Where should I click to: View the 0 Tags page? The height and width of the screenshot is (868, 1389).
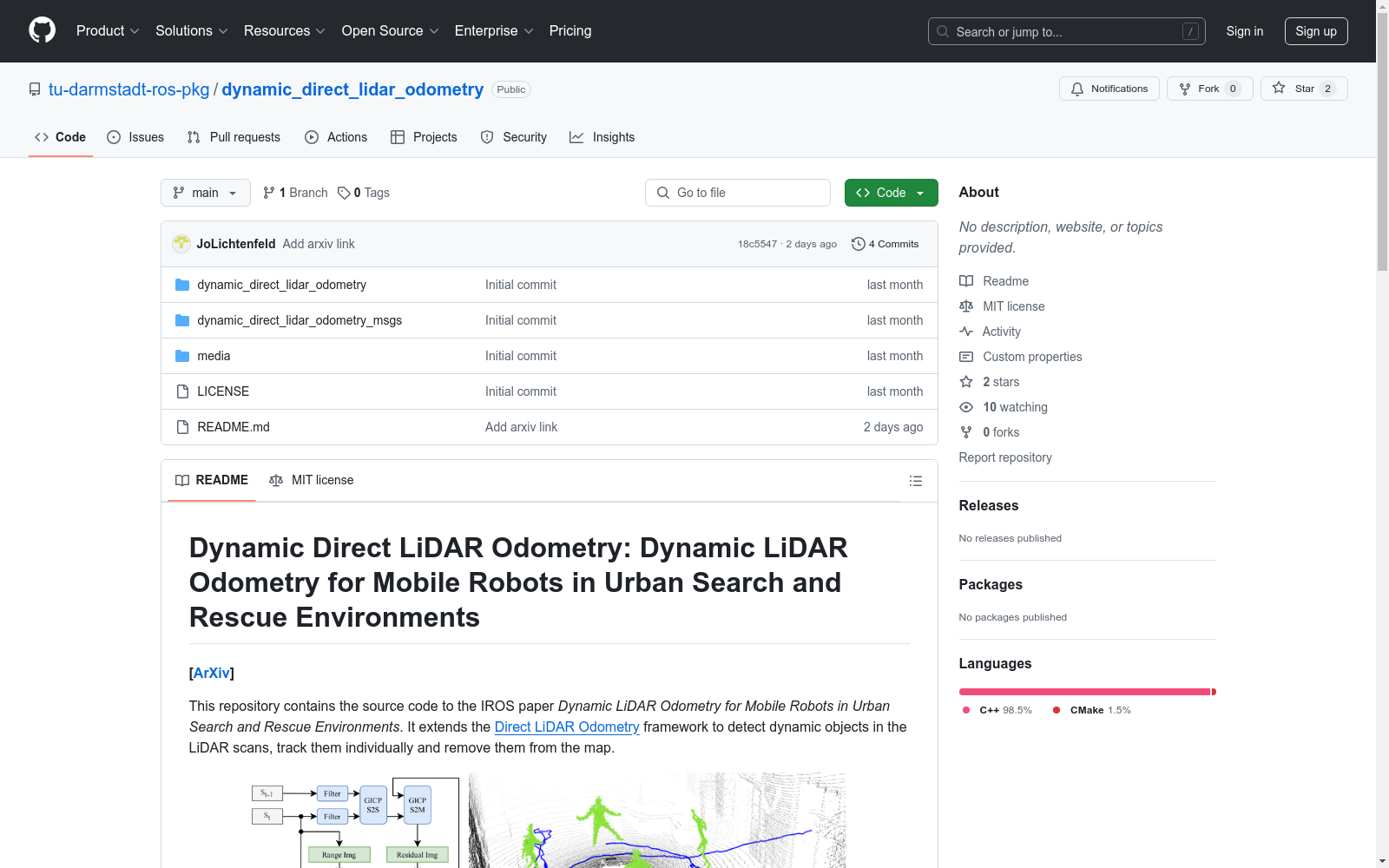[x=364, y=193]
